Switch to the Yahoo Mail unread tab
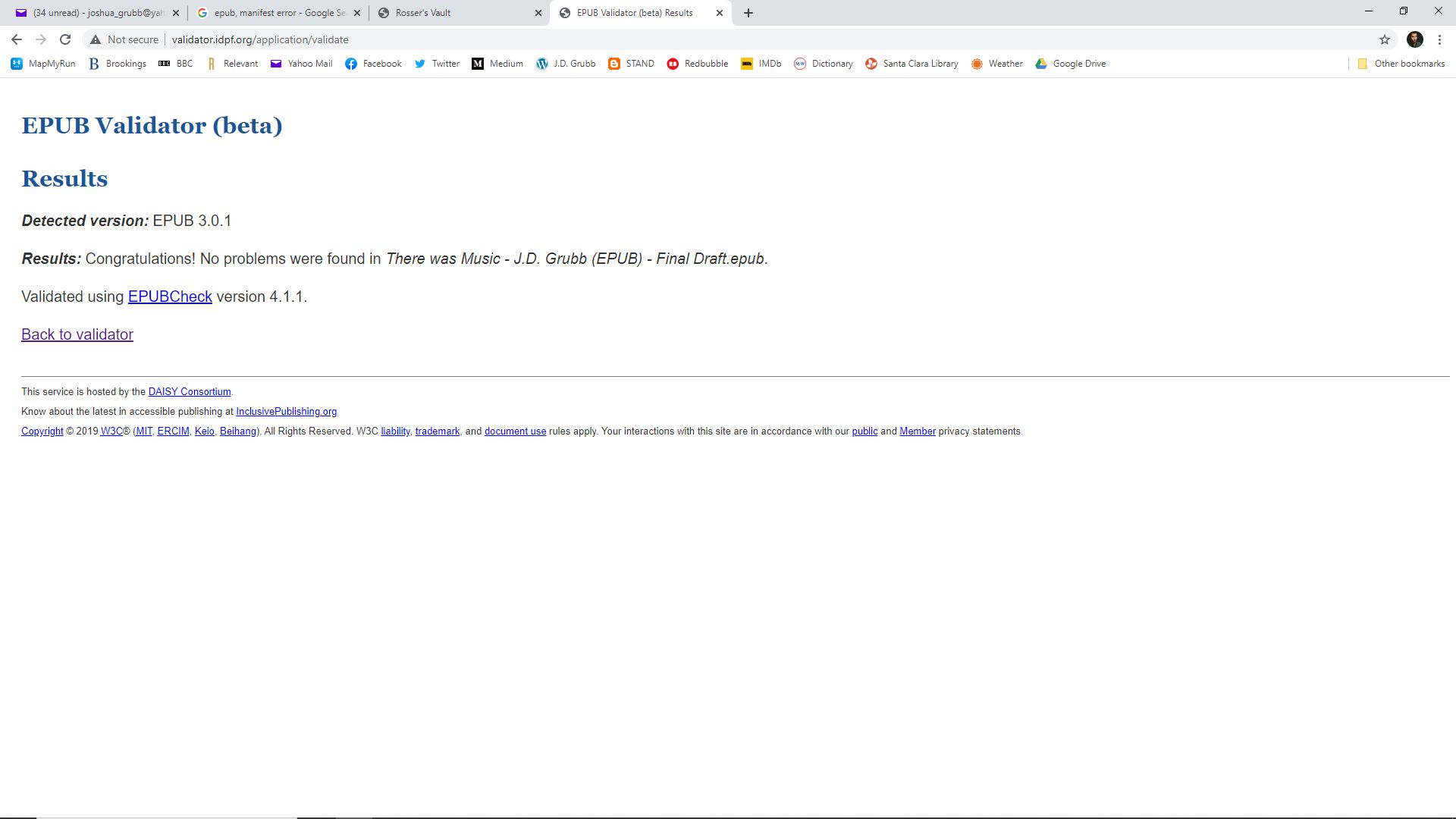Image resolution: width=1456 pixels, height=819 pixels. tap(91, 13)
